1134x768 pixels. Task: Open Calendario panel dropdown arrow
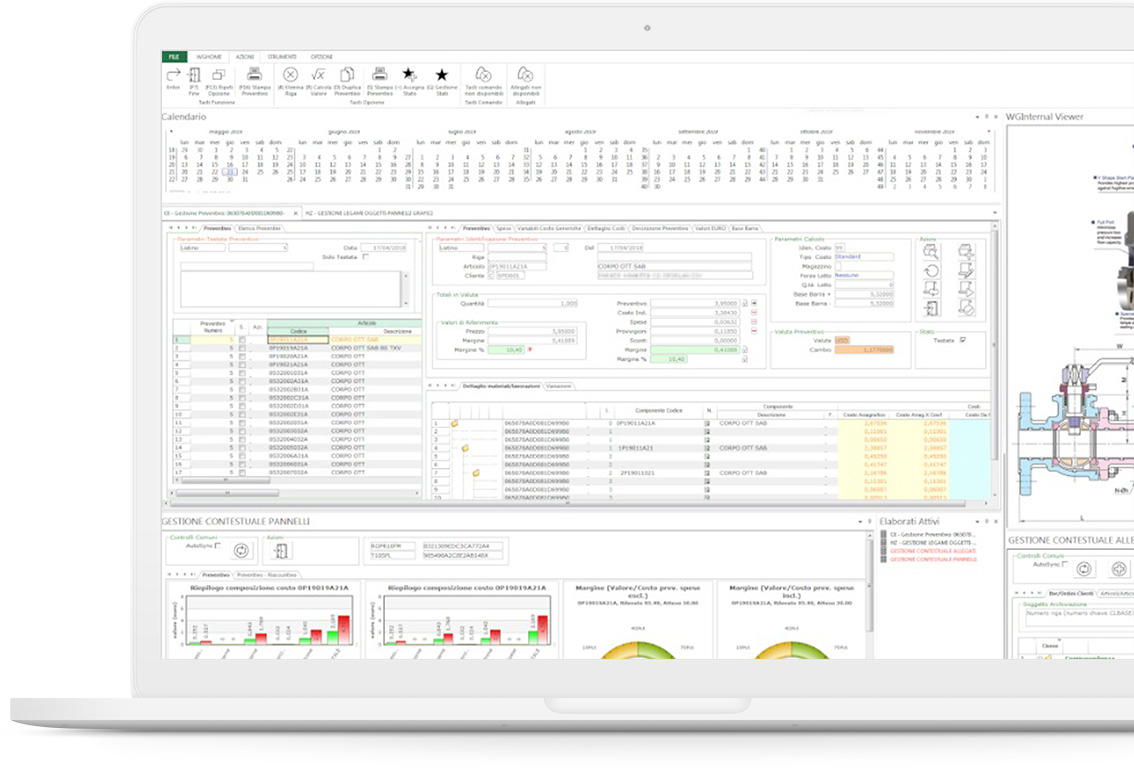coord(977,117)
